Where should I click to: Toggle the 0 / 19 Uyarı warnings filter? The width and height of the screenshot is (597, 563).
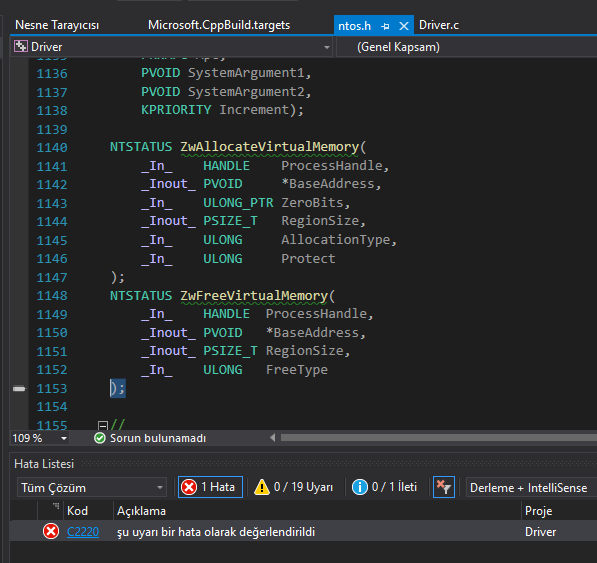294,487
